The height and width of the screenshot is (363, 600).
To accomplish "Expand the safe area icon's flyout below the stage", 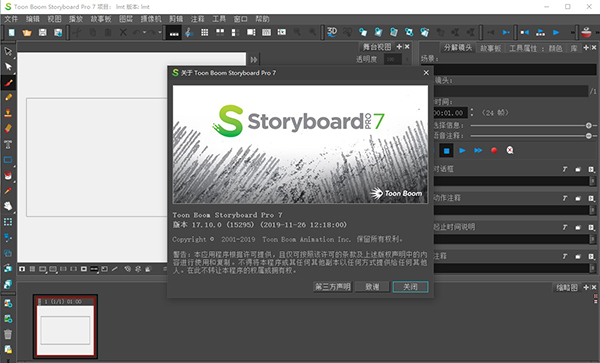I will click(46, 272).
